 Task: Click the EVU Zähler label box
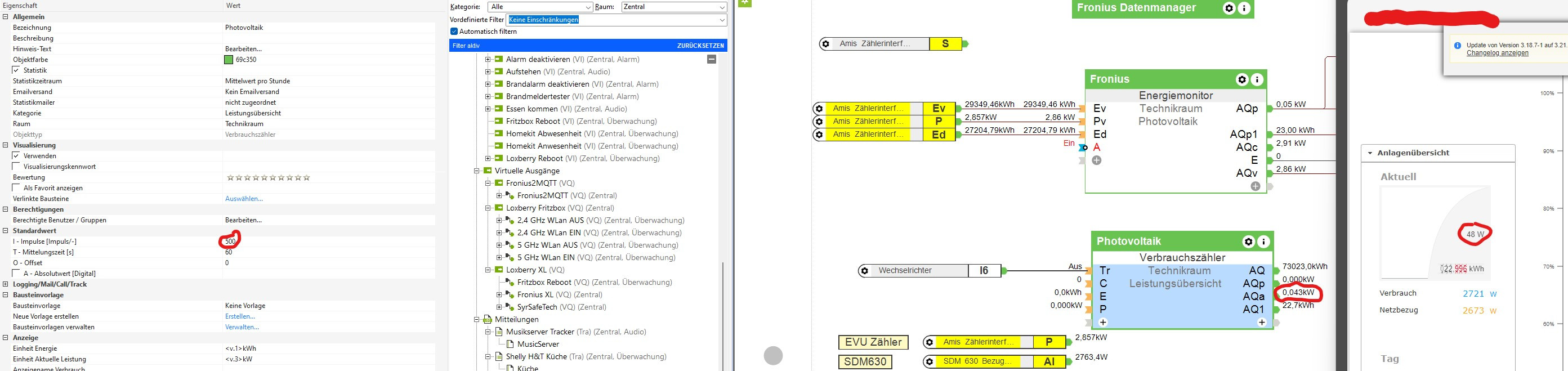point(873,342)
